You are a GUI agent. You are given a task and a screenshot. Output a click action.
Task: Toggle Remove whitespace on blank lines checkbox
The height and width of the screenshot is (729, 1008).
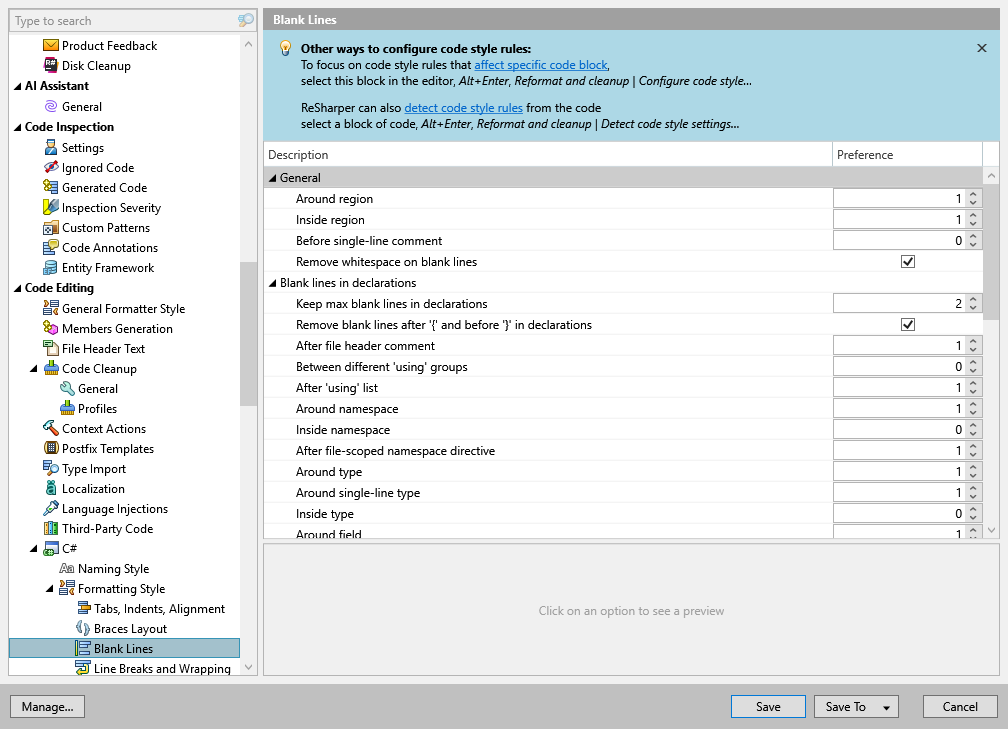[x=908, y=262]
